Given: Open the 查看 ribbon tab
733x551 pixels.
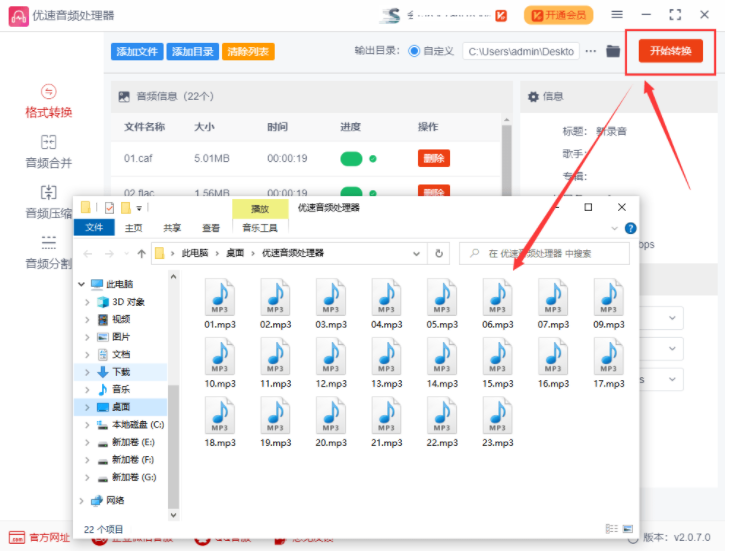Looking at the screenshot, I should (211, 228).
